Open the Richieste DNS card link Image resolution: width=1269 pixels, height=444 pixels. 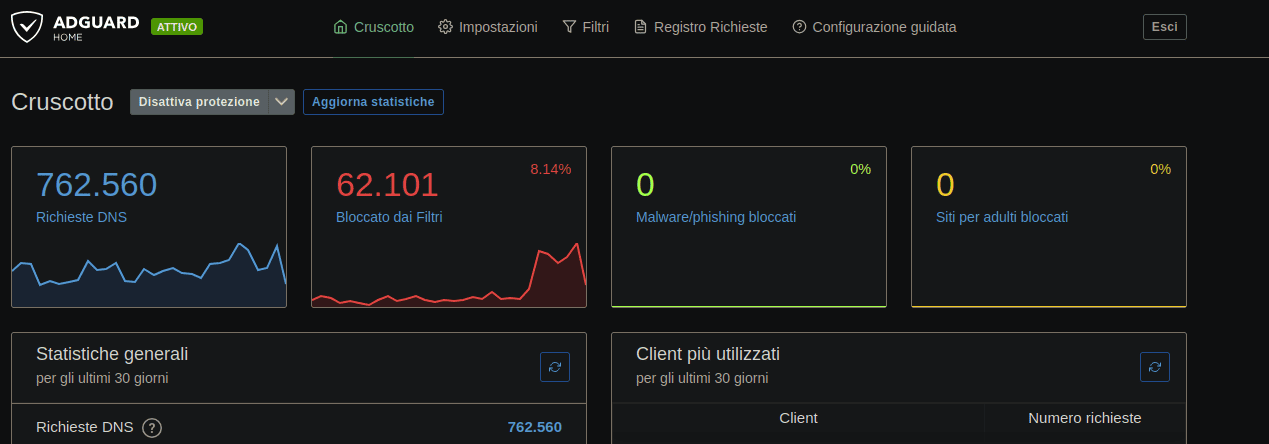(x=81, y=216)
